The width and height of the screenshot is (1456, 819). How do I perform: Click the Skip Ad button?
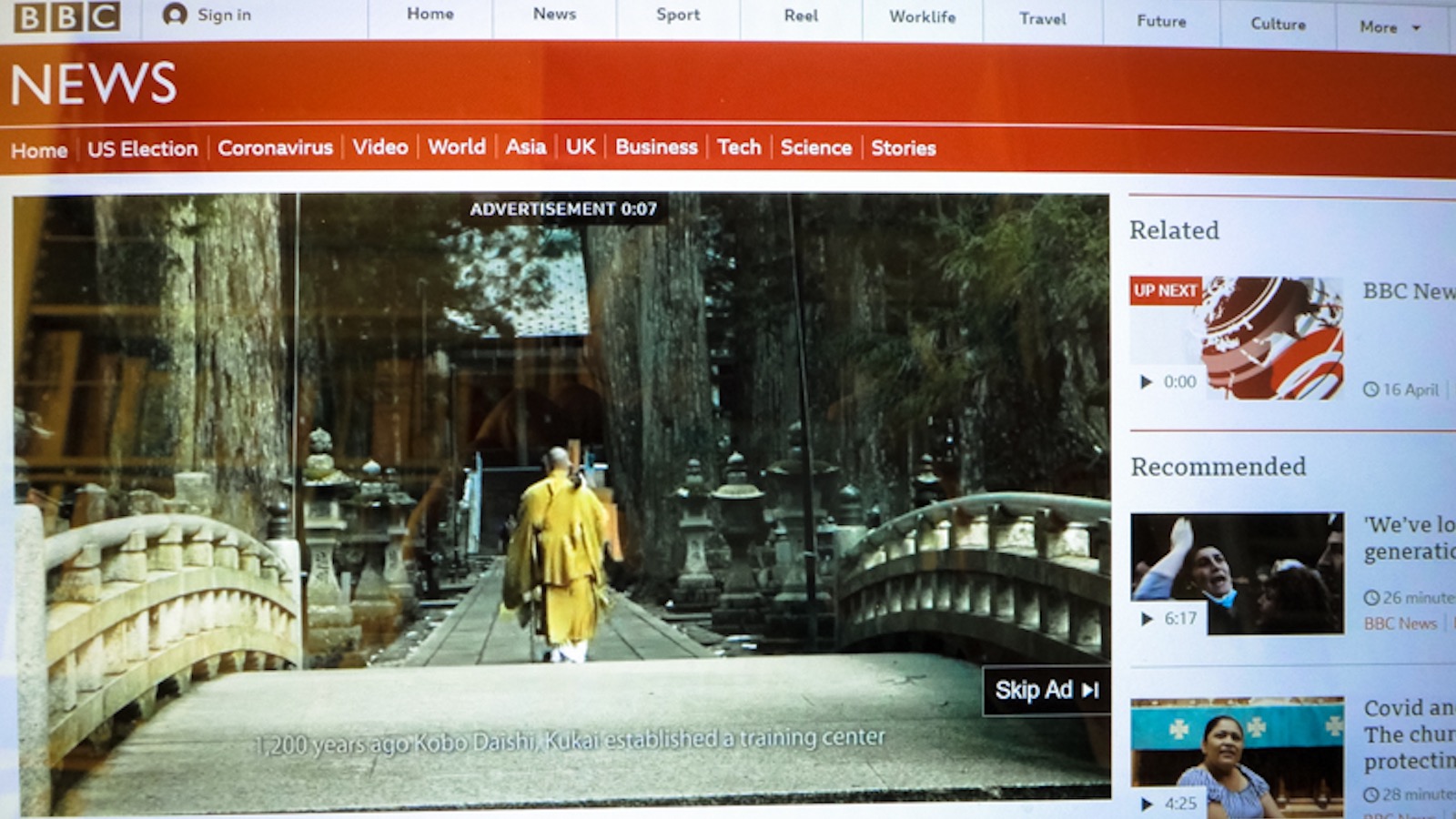[1046, 691]
